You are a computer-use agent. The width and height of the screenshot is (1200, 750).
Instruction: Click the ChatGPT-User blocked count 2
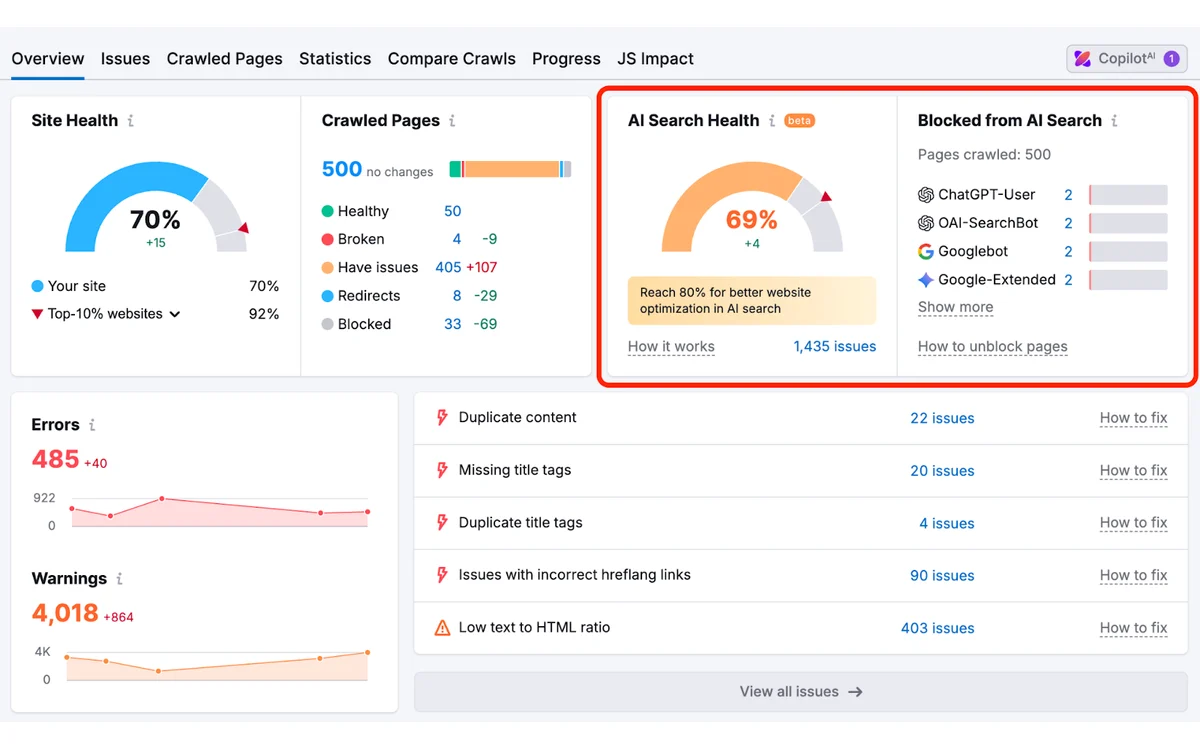1068,195
